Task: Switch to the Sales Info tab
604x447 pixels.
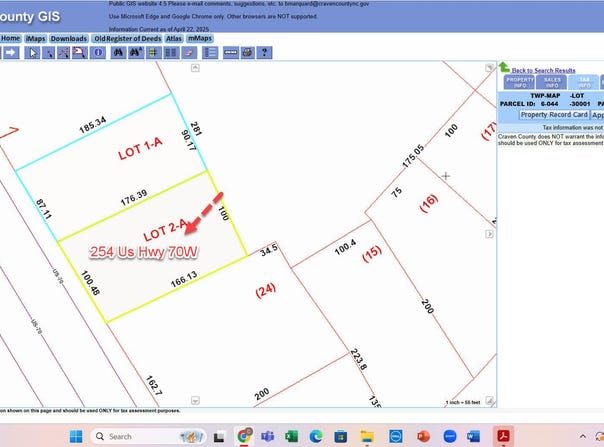Action: 552,84
